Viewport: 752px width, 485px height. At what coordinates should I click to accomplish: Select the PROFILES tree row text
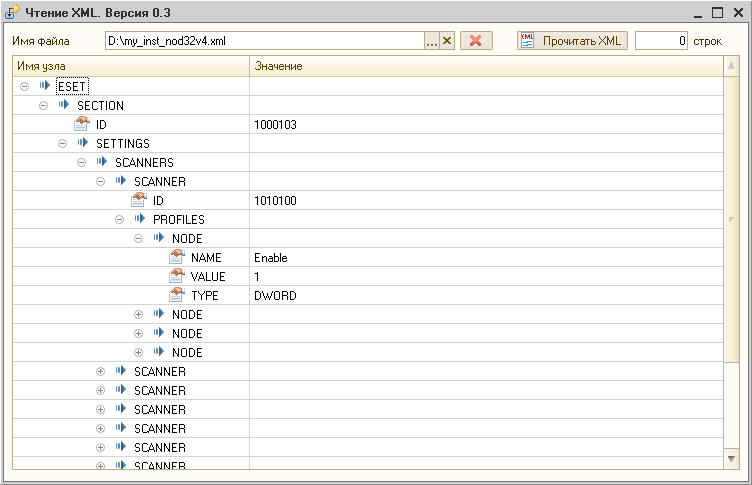click(x=179, y=220)
